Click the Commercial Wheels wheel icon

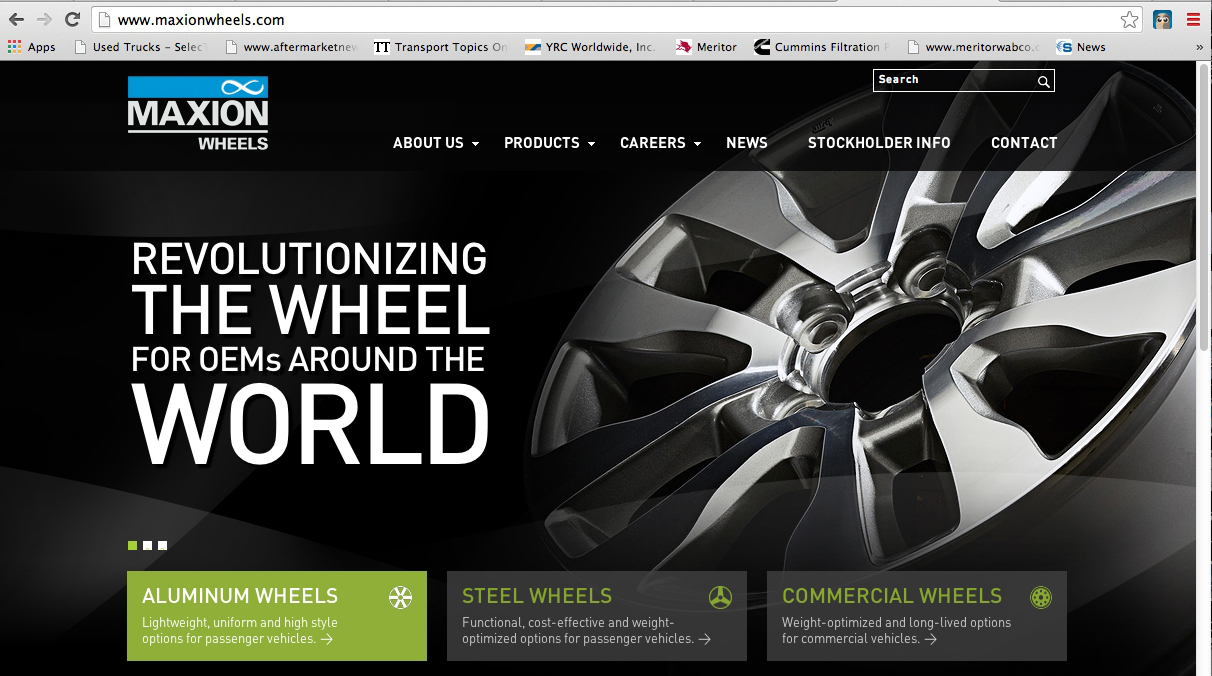click(1041, 595)
